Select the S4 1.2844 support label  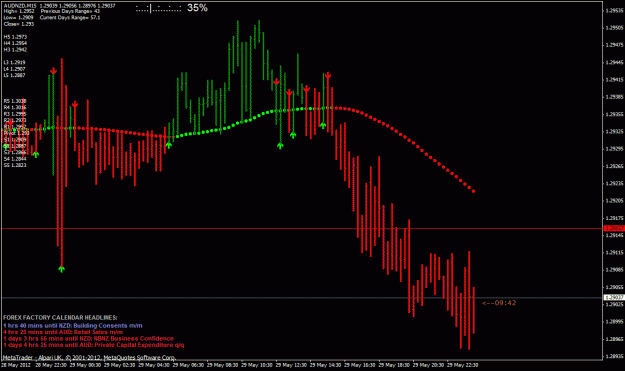click(x=15, y=159)
